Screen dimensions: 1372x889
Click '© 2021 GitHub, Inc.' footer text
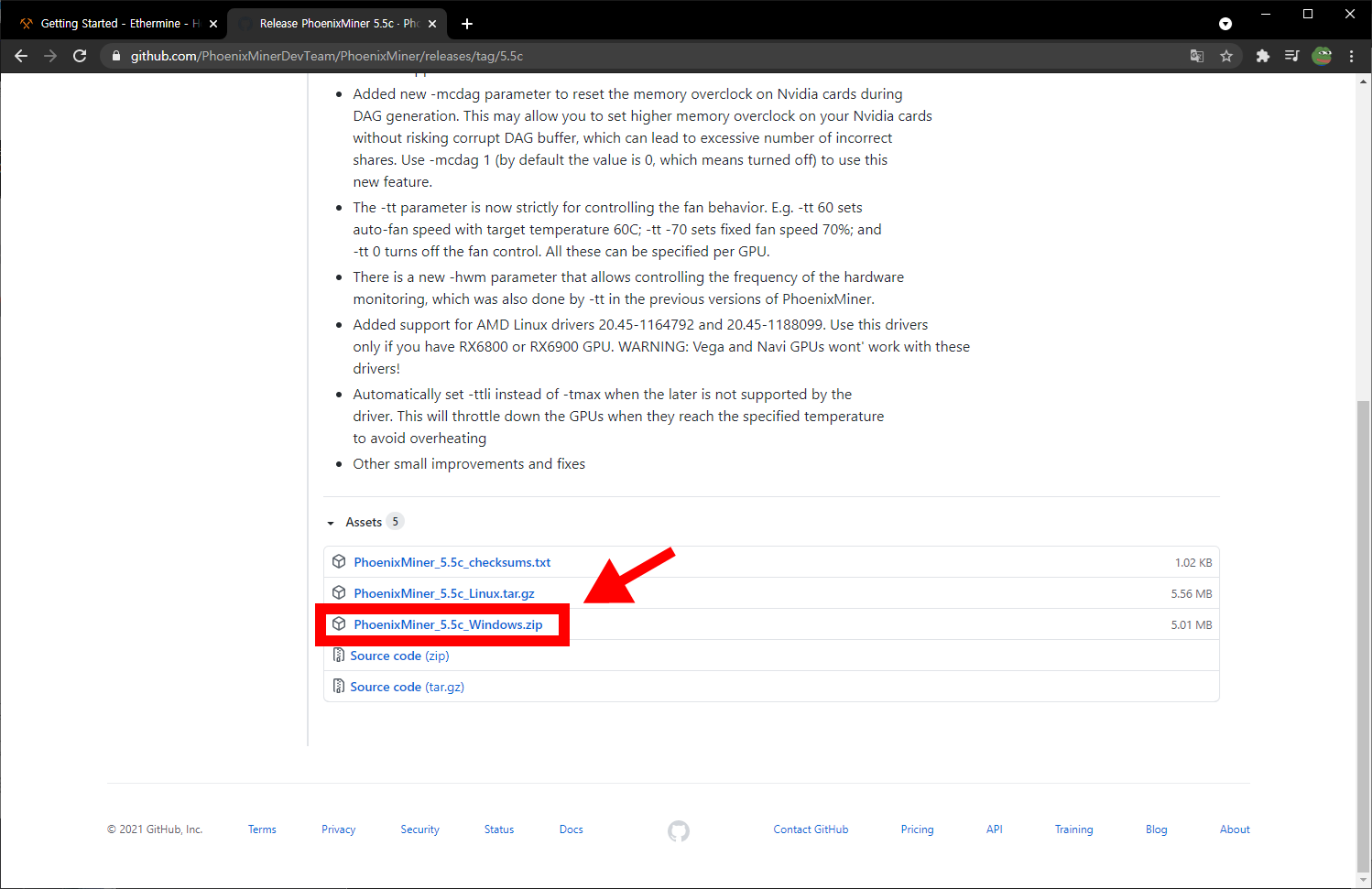point(155,829)
